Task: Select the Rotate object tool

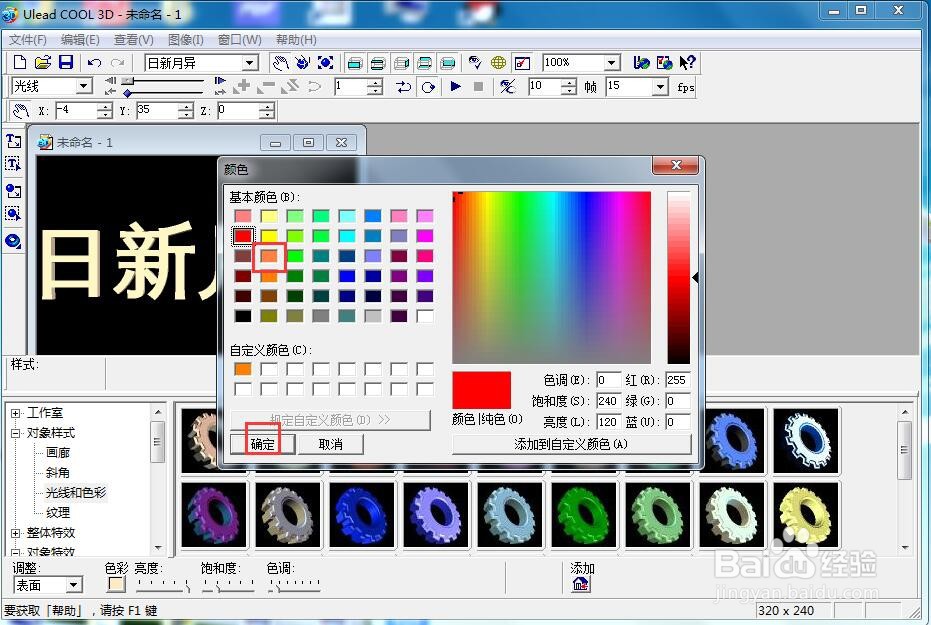Action: pos(302,62)
